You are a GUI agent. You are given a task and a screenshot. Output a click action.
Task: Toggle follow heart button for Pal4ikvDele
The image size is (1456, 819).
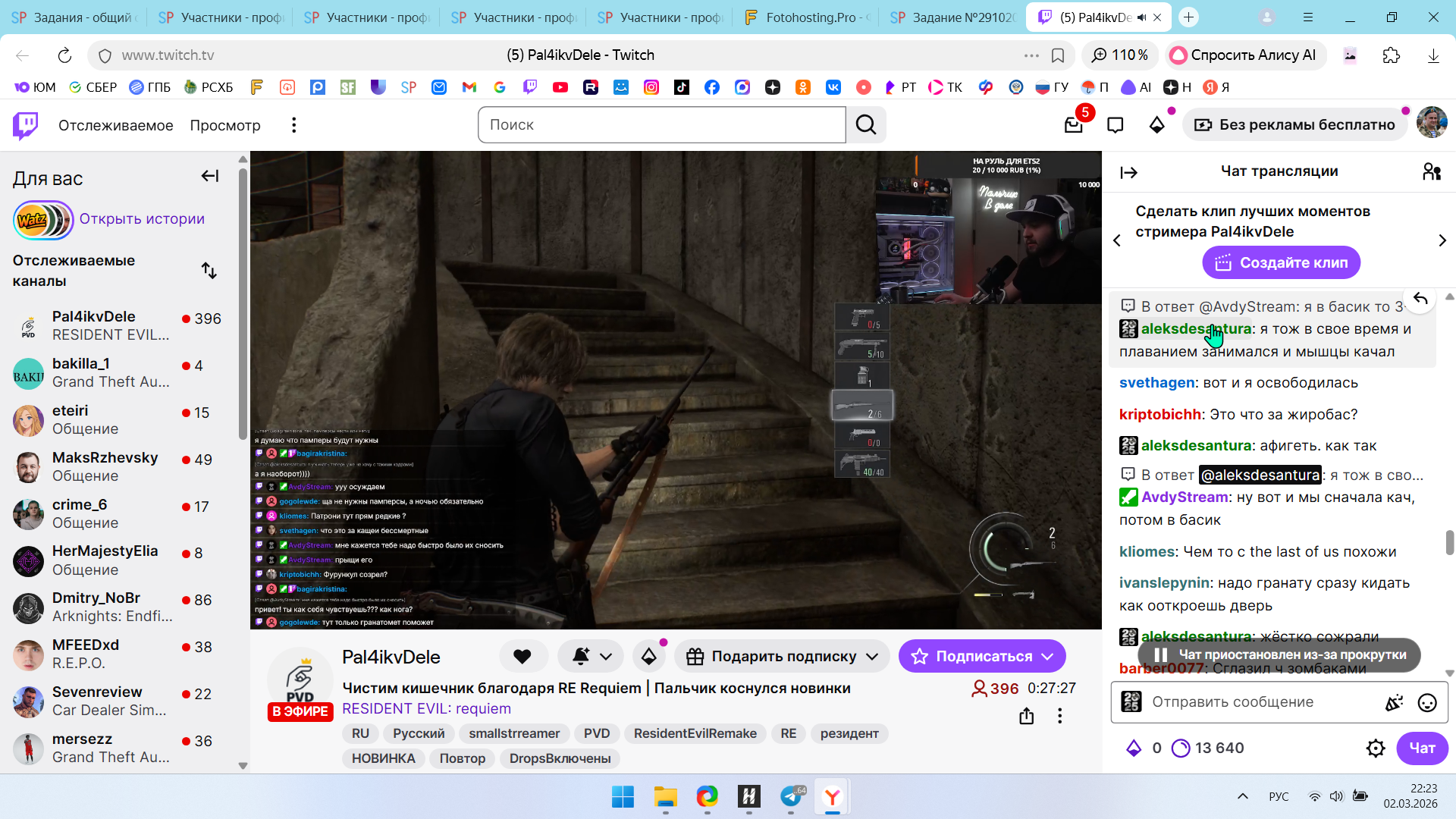point(522,657)
